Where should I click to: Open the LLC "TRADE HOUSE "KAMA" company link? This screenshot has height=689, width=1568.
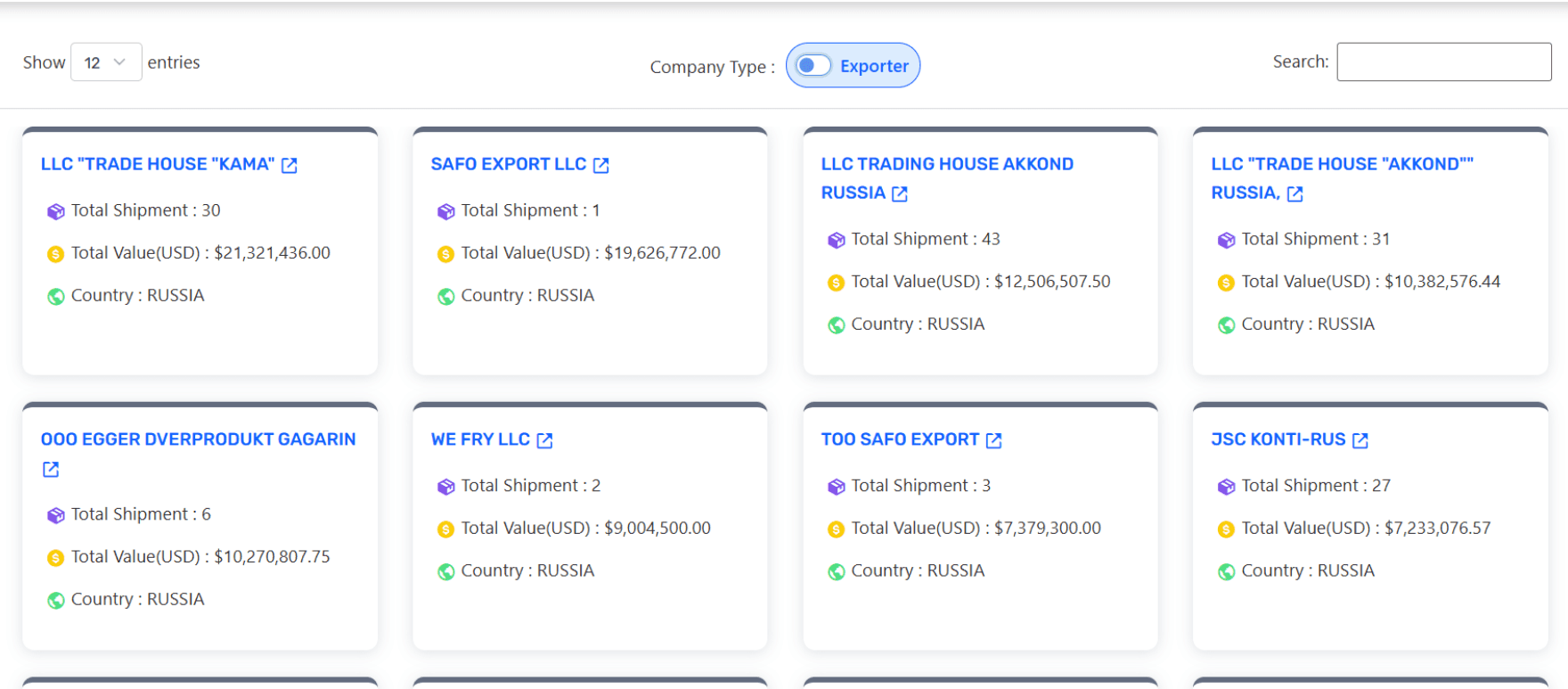tap(158, 164)
